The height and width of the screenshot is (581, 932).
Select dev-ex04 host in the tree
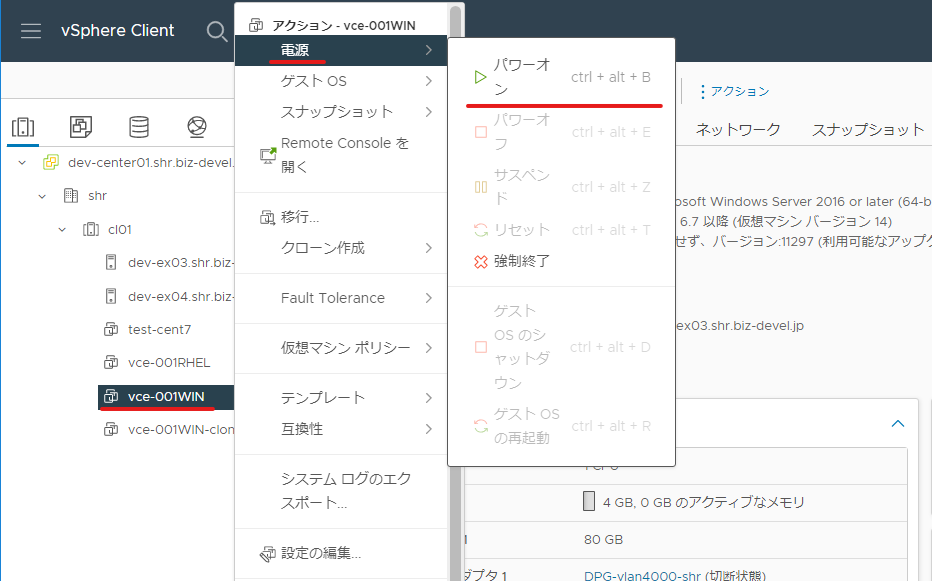(x=181, y=296)
